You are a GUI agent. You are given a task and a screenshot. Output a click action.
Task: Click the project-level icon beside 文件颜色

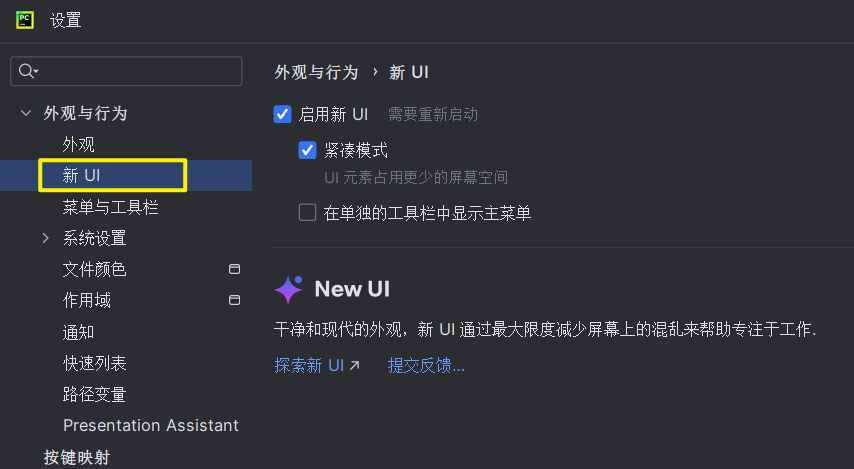(x=234, y=269)
